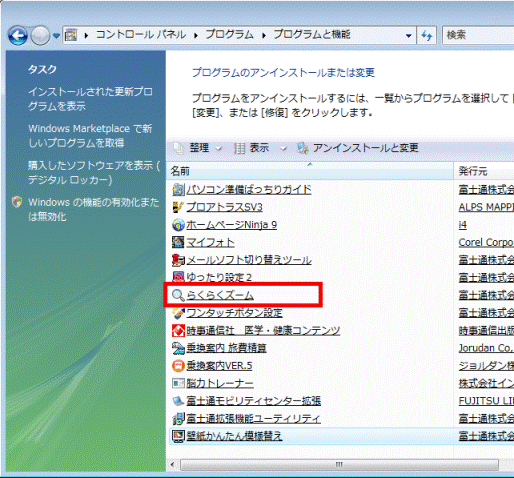The height and width of the screenshot is (478, 514).
Task: Click the ゆったり設定 2 program icon
Action: tap(178, 277)
